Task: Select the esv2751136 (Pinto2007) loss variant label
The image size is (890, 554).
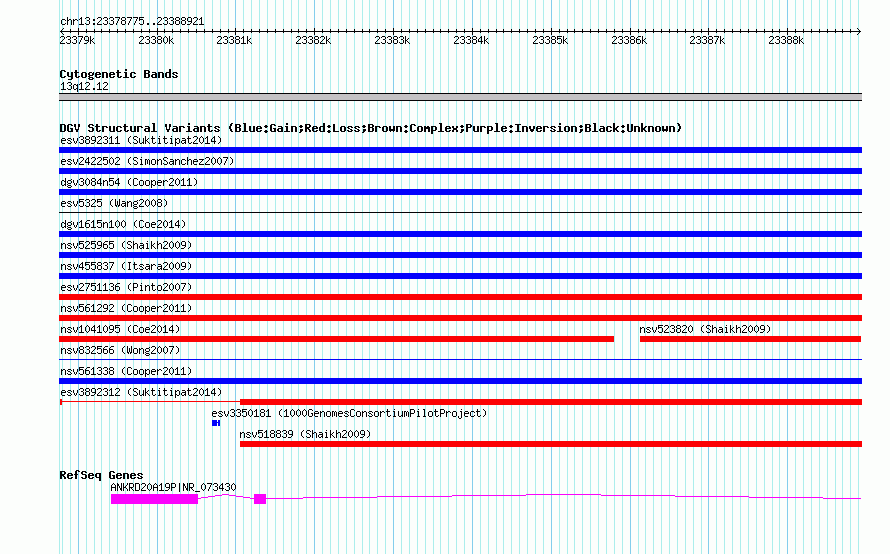Action: pos(126,287)
